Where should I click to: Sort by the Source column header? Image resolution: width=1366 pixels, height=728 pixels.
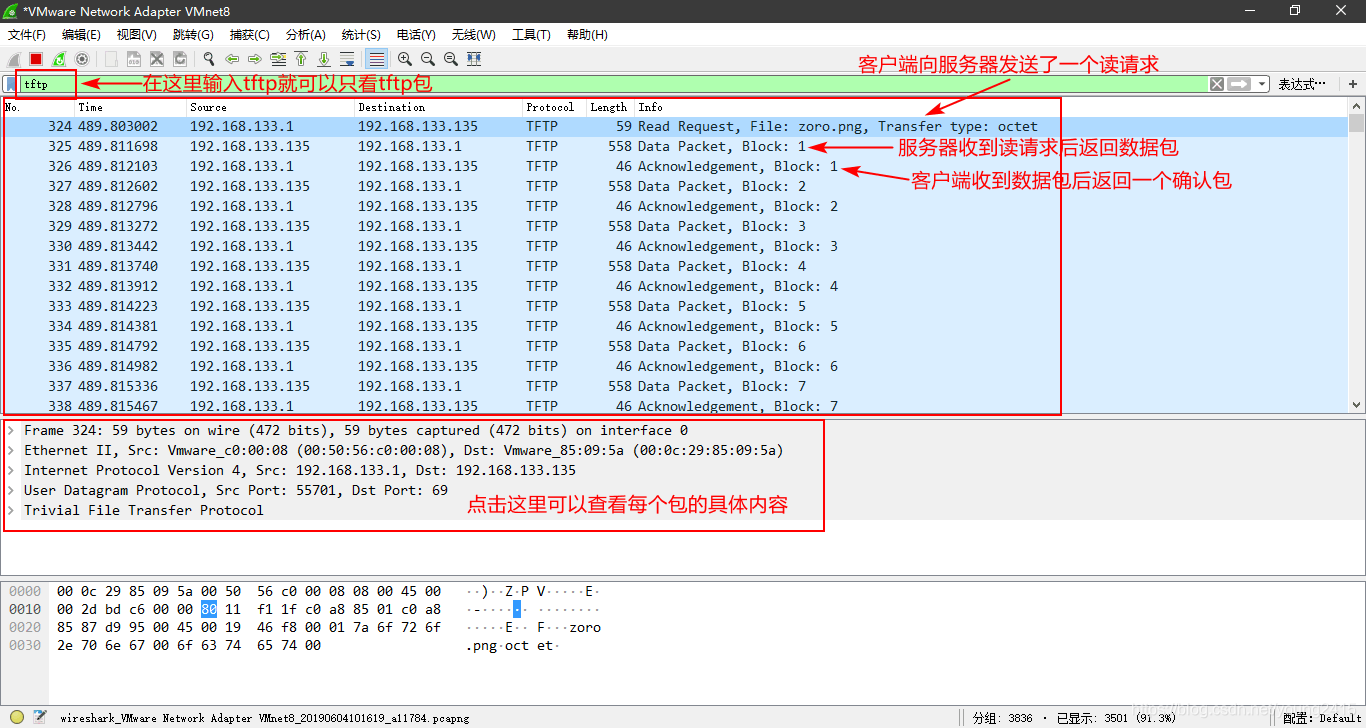tap(271, 107)
